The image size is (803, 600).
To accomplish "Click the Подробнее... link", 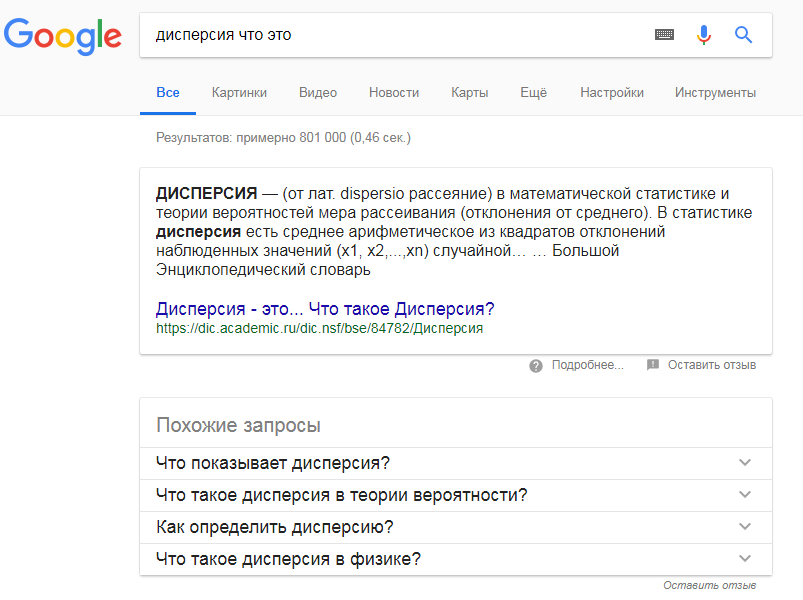I will pyautogui.click(x=588, y=365).
